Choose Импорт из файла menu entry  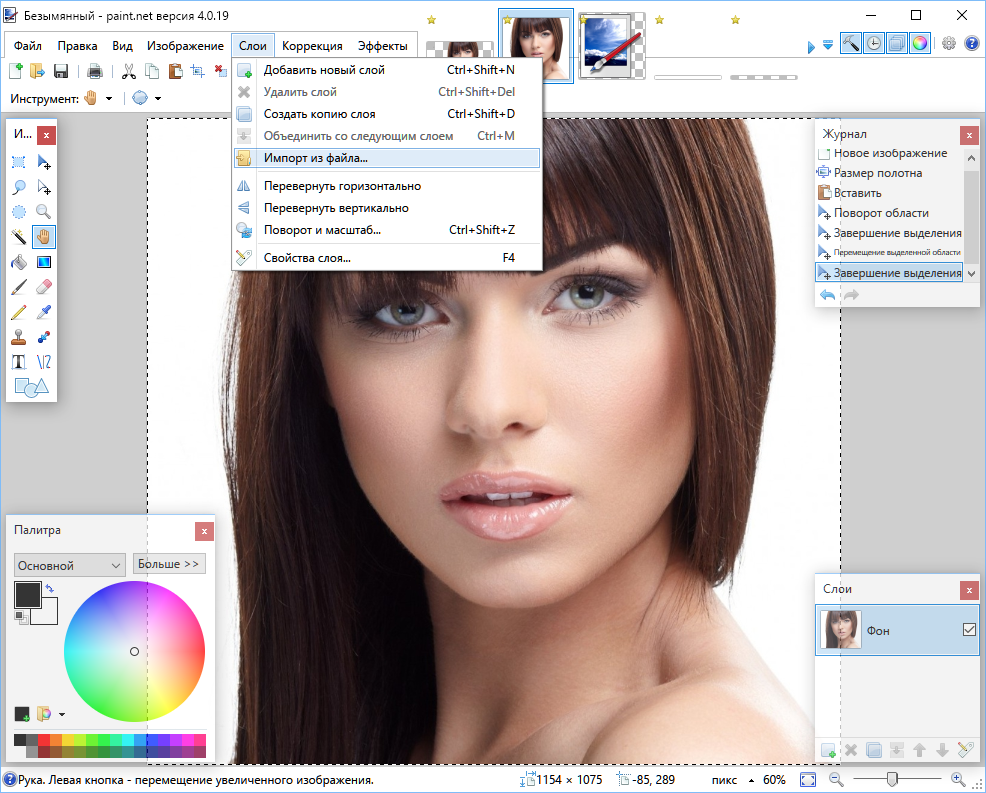point(315,158)
